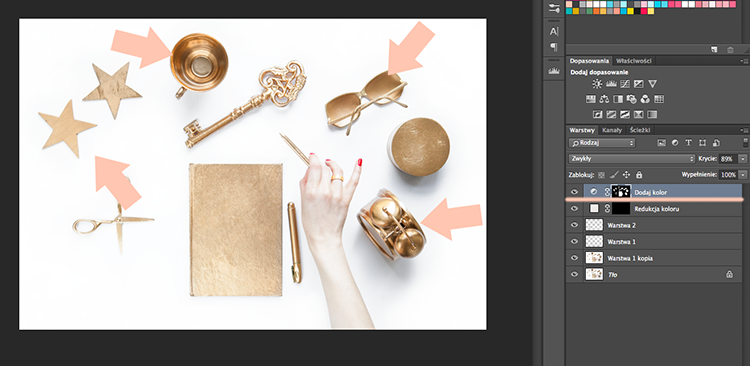This screenshot has width=750, height=366.
Task: Switch to the Właściwości tab
Action: [634, 61]
